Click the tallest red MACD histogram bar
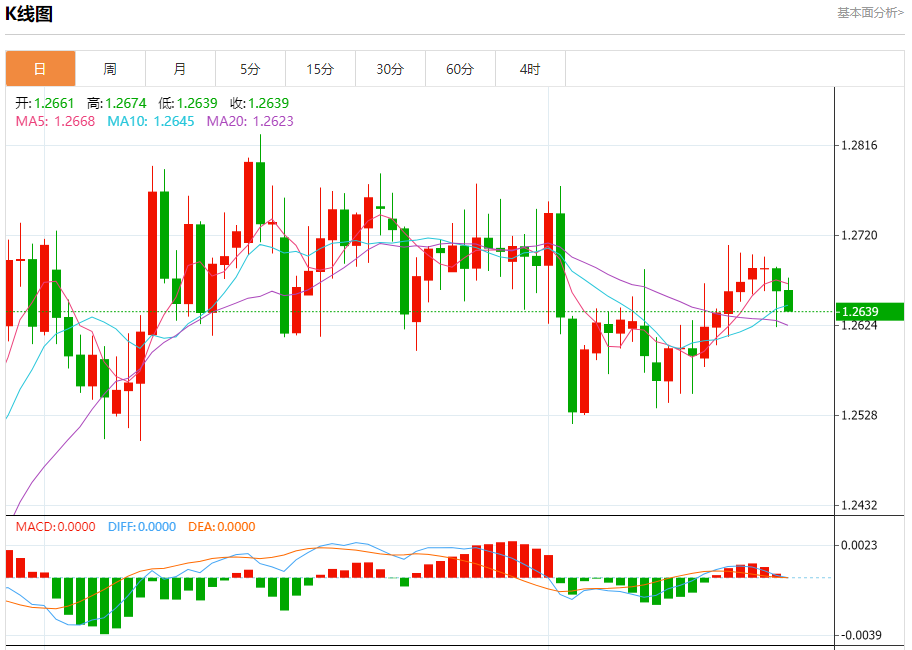912x650 pixels. [512, 559]
